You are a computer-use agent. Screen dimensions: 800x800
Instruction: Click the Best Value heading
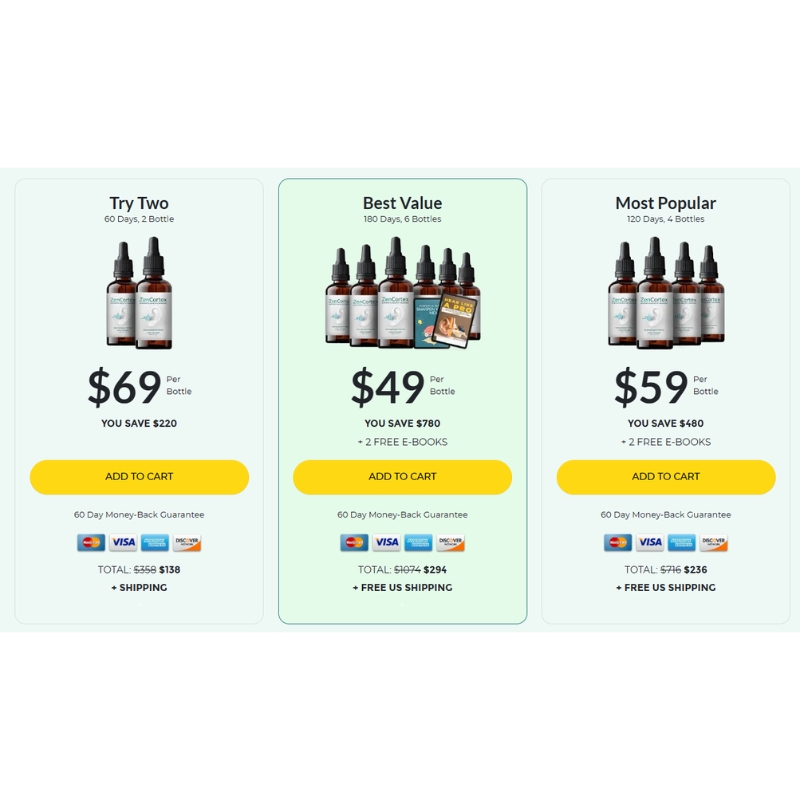[403, 203]
